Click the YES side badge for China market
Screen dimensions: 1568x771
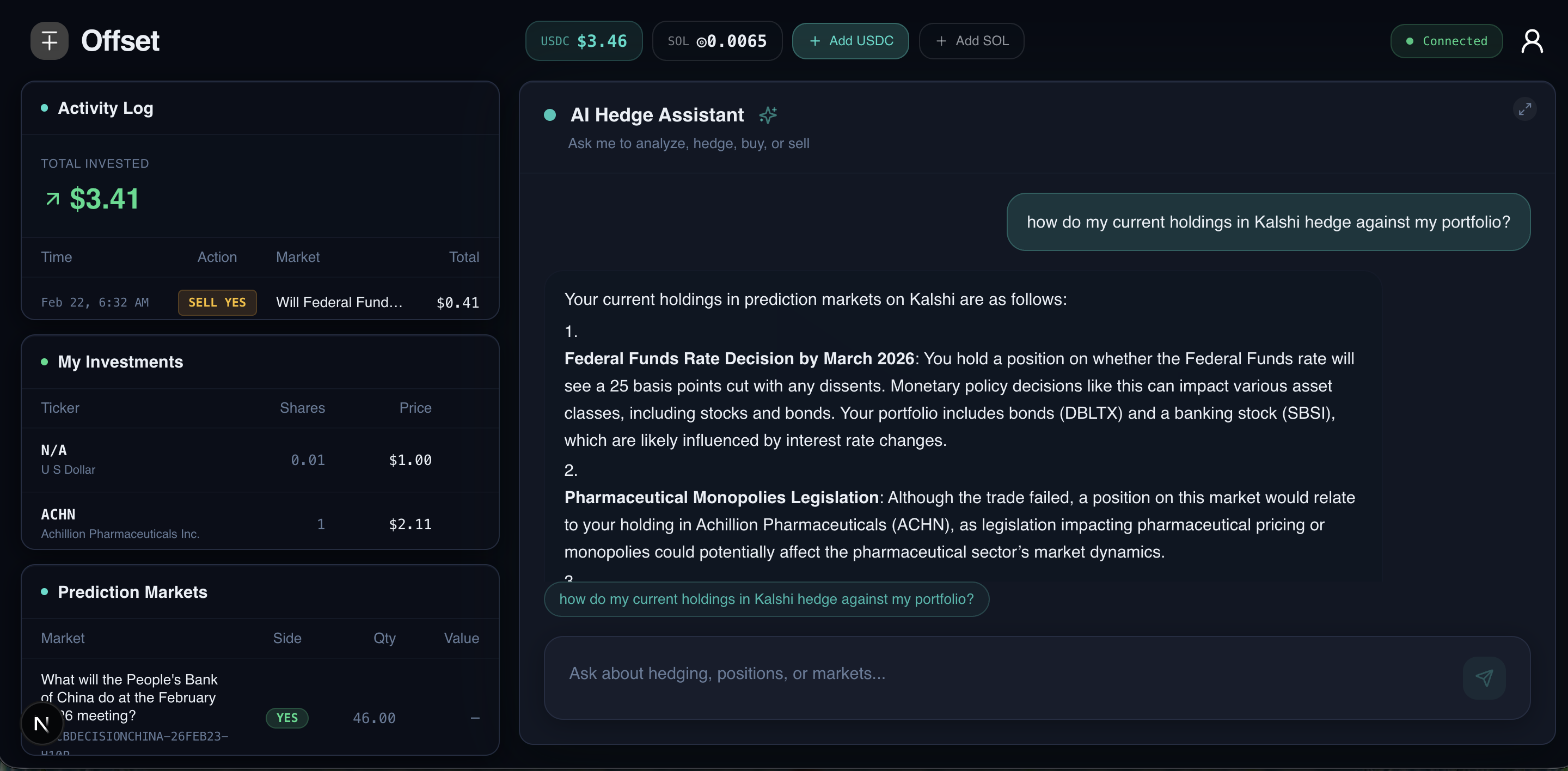pyautogui.click(x=287, y=718)
